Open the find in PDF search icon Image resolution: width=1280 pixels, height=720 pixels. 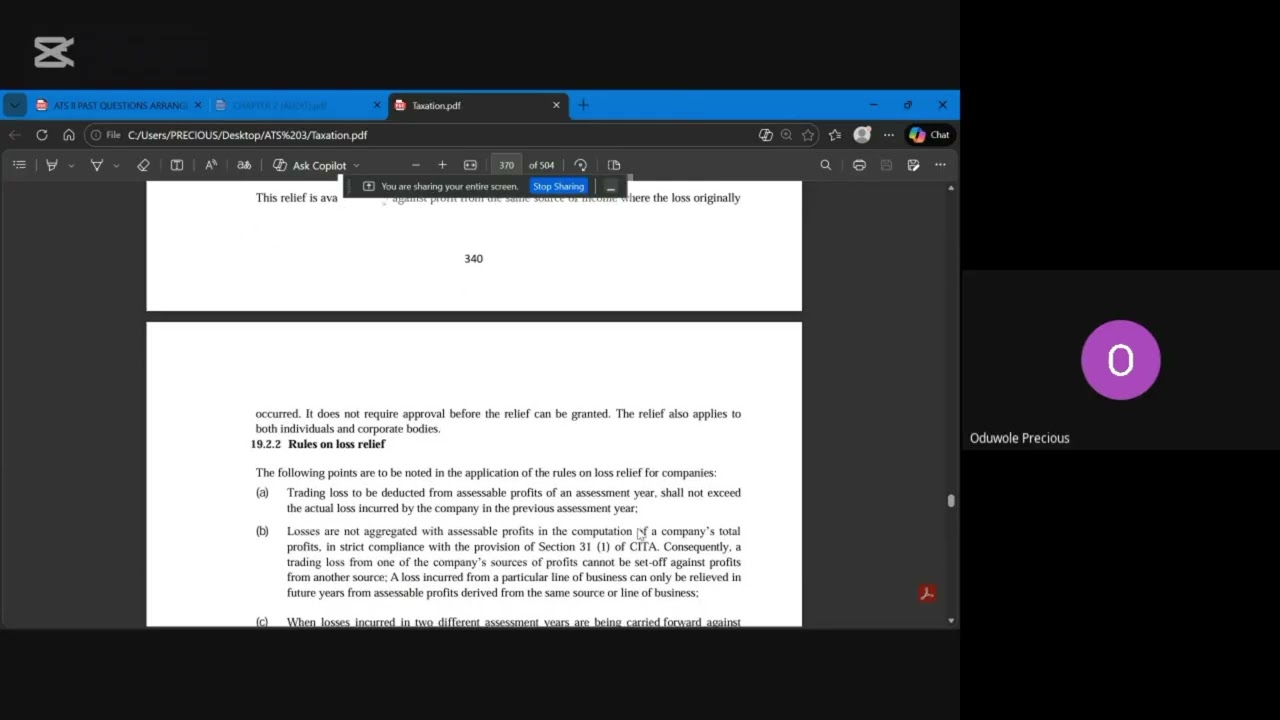825,165
